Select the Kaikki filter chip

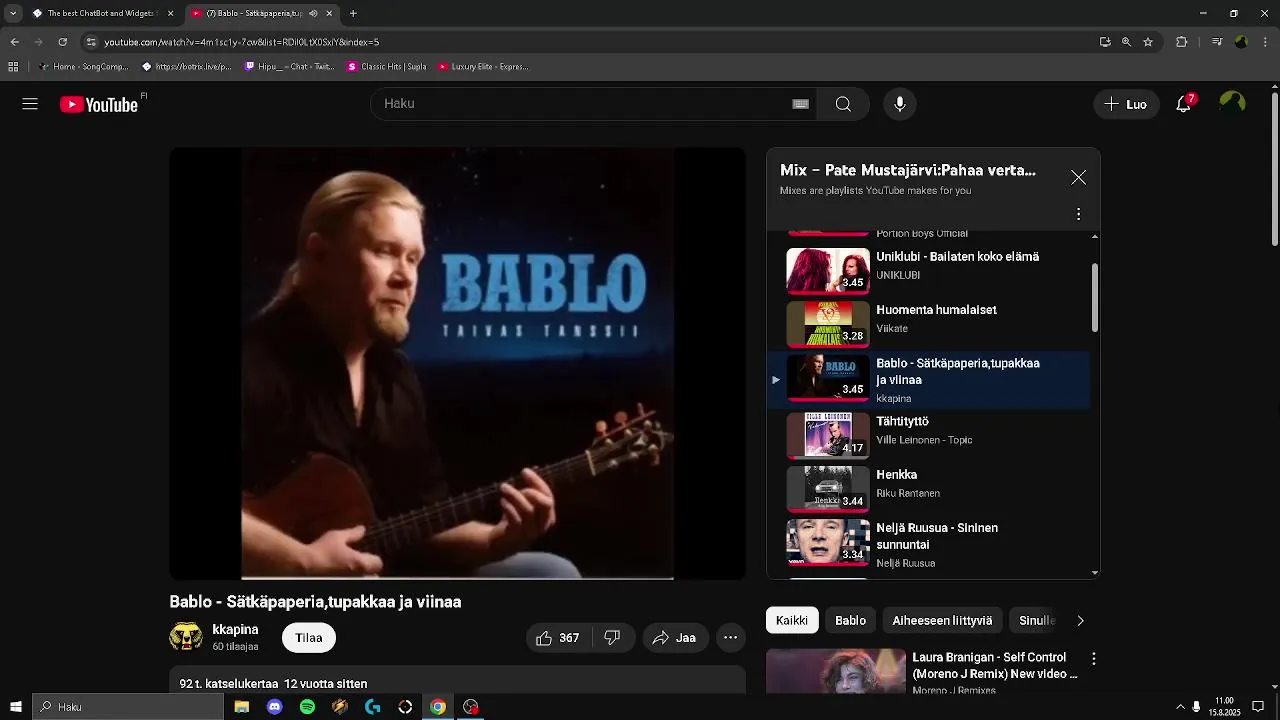pos(792,621)
